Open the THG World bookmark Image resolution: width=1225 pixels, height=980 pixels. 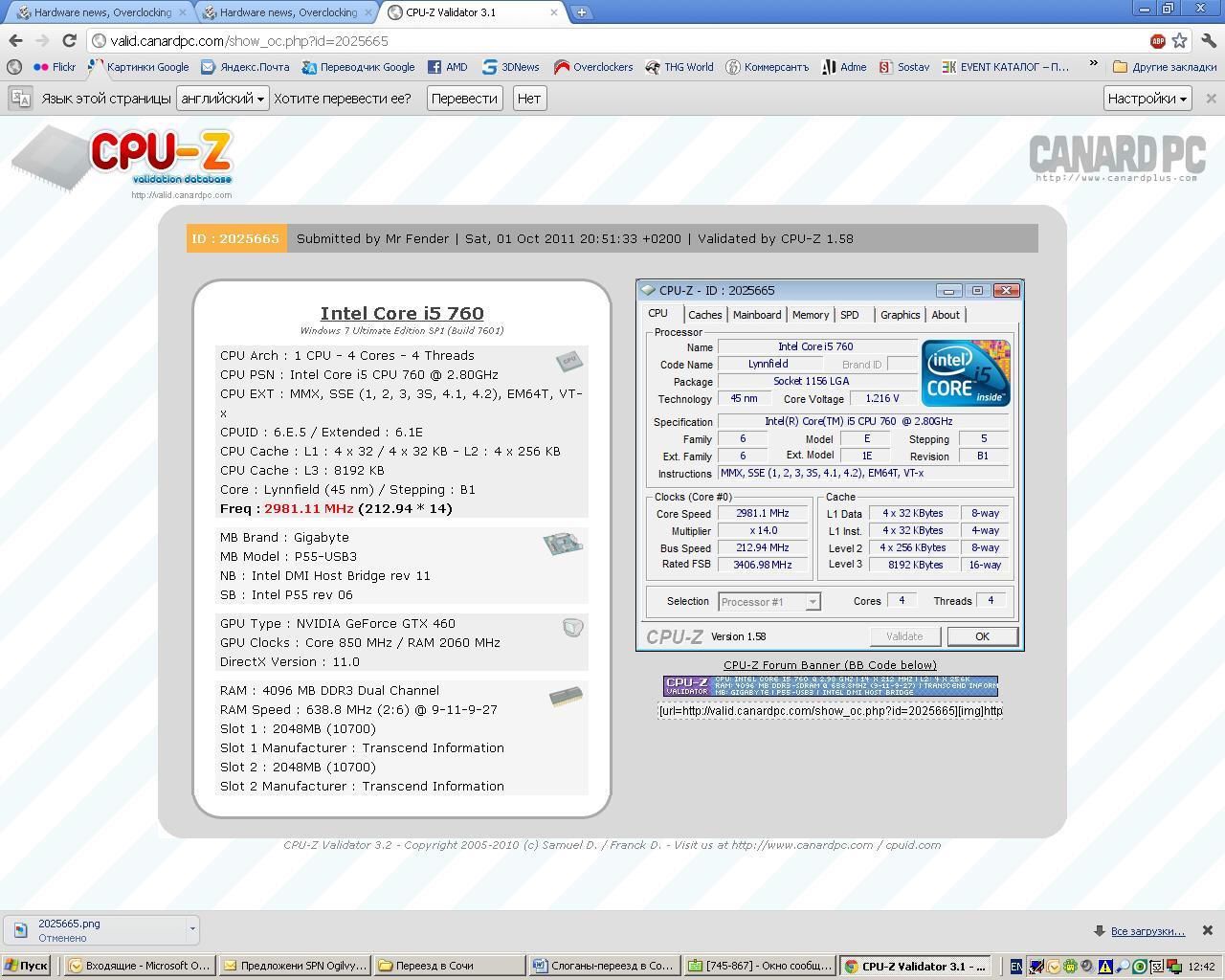[x=679, y=67]
